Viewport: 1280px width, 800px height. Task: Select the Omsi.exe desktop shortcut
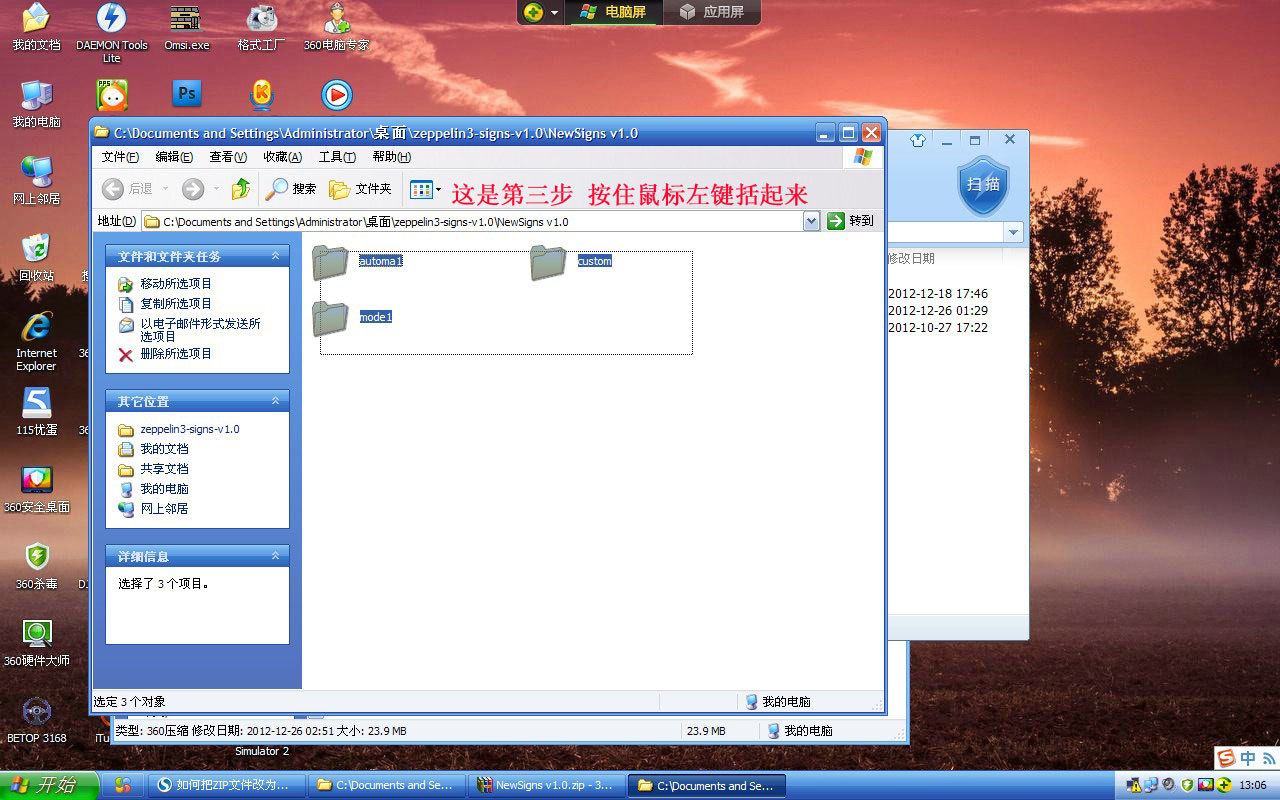point(186,27)
